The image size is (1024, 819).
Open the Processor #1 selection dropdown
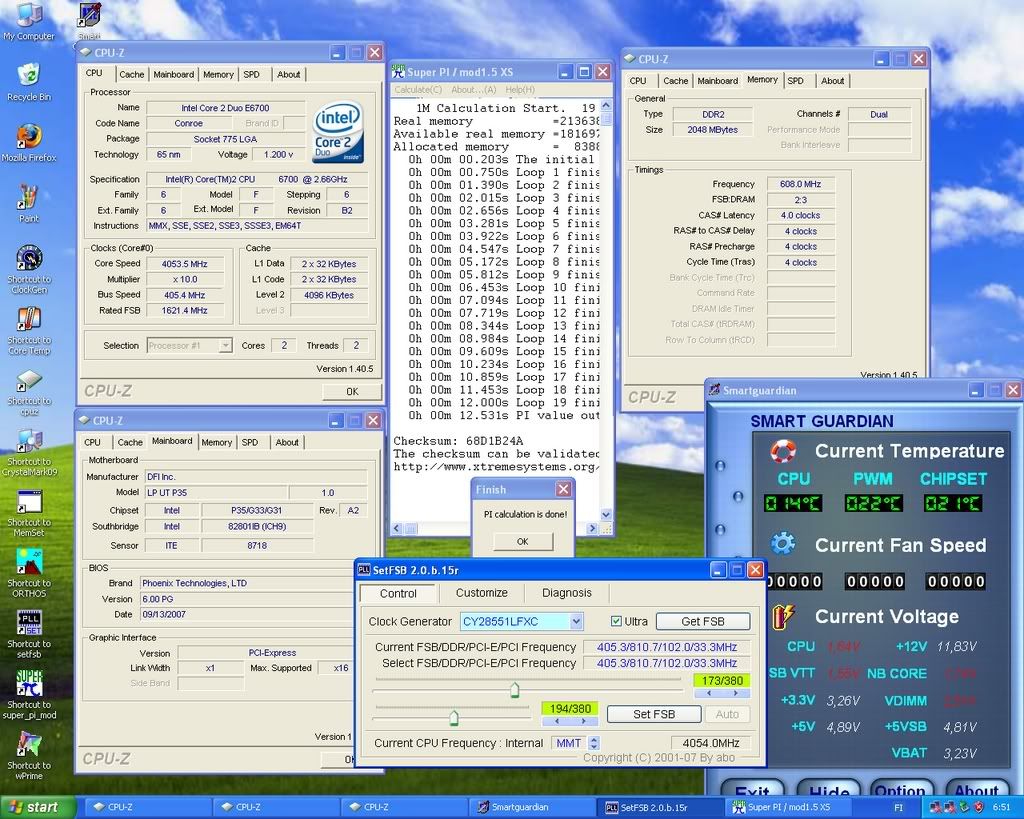[x=225, y=345]
